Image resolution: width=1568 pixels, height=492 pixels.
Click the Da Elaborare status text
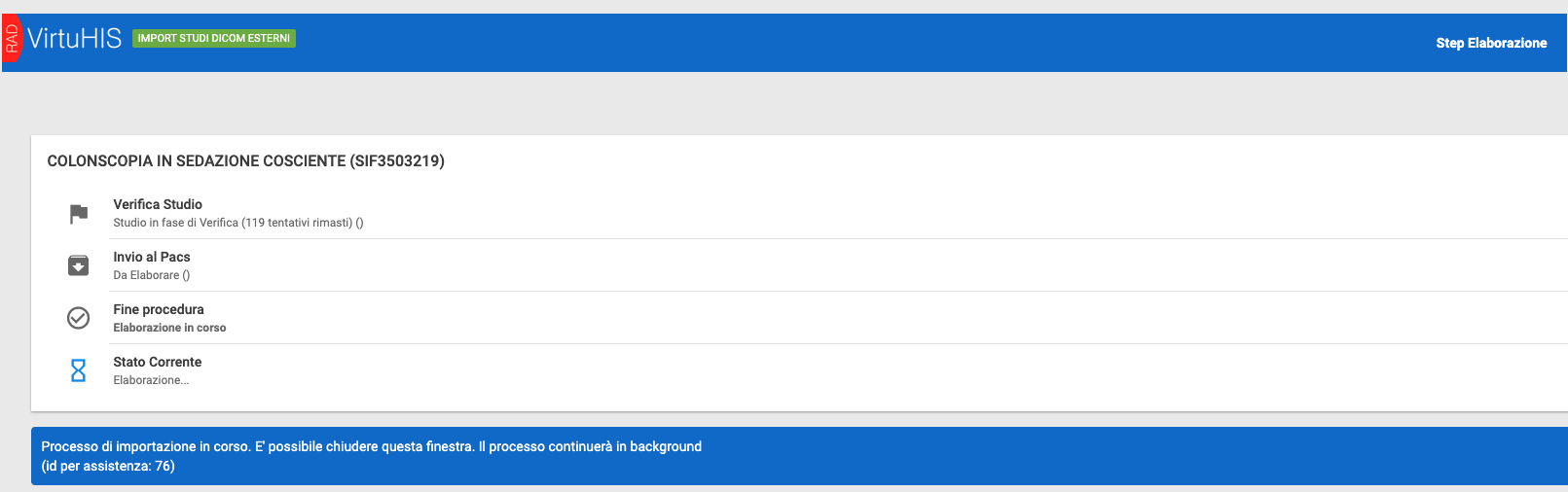(151, 275)
